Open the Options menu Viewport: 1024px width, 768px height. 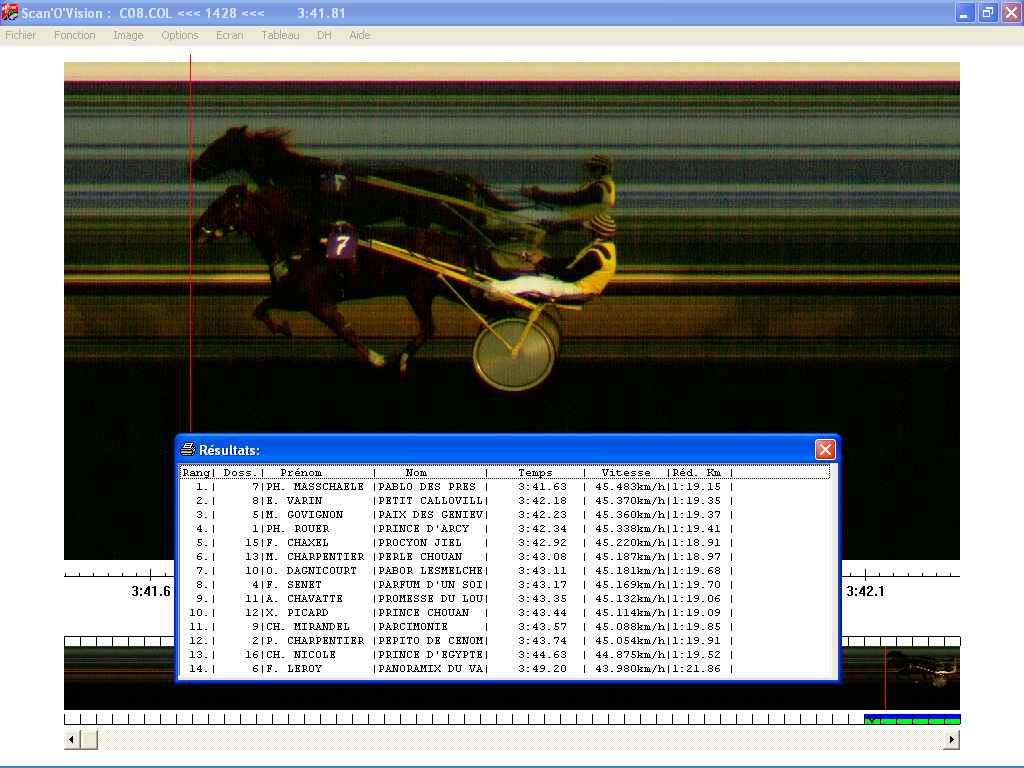tap(180, 35)
